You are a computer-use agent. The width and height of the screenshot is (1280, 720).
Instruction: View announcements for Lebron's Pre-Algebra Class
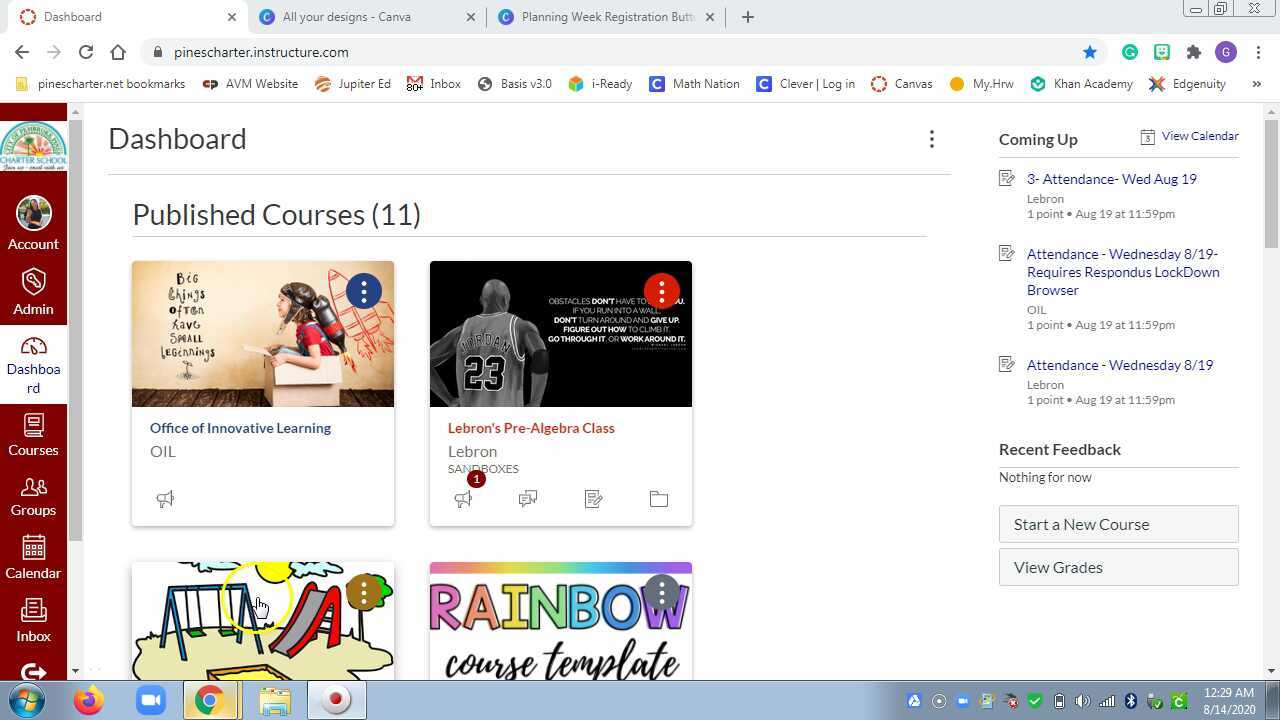click(463, 498)
